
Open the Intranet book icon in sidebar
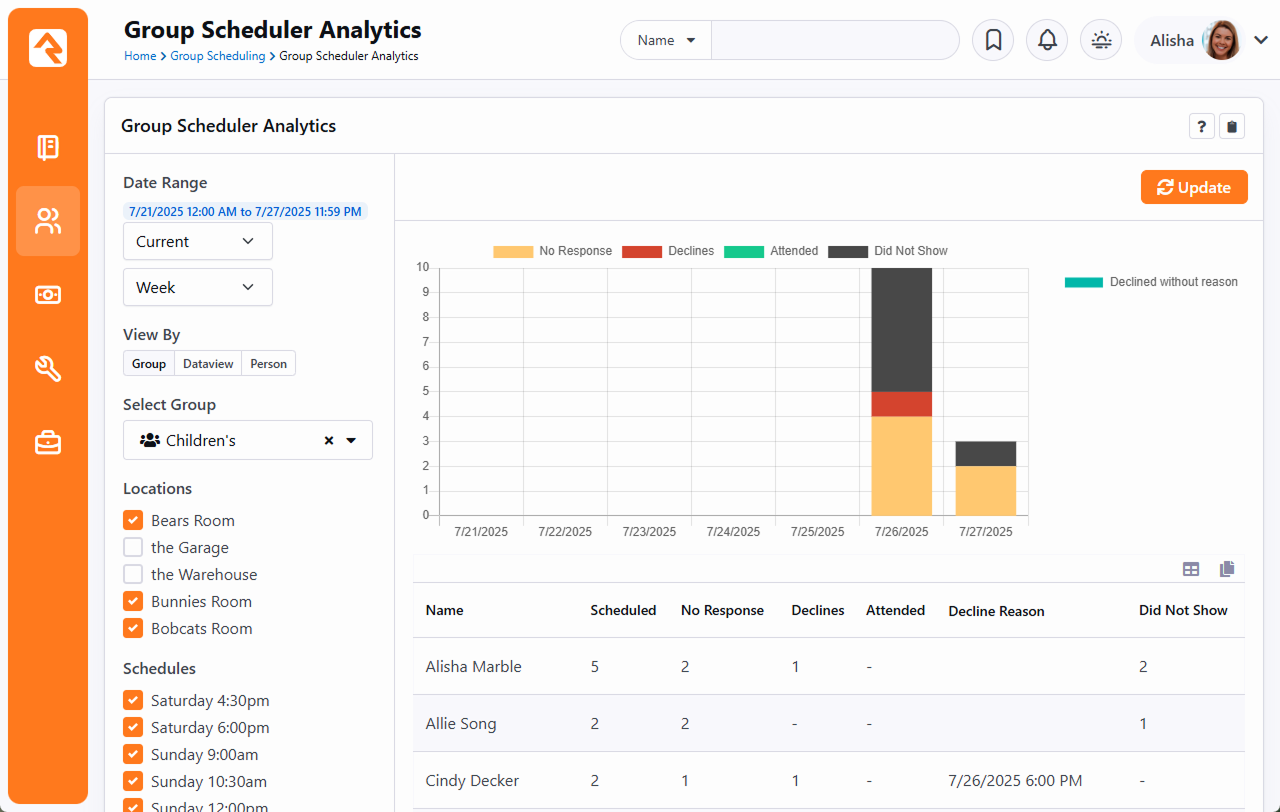tap(48, 148)
